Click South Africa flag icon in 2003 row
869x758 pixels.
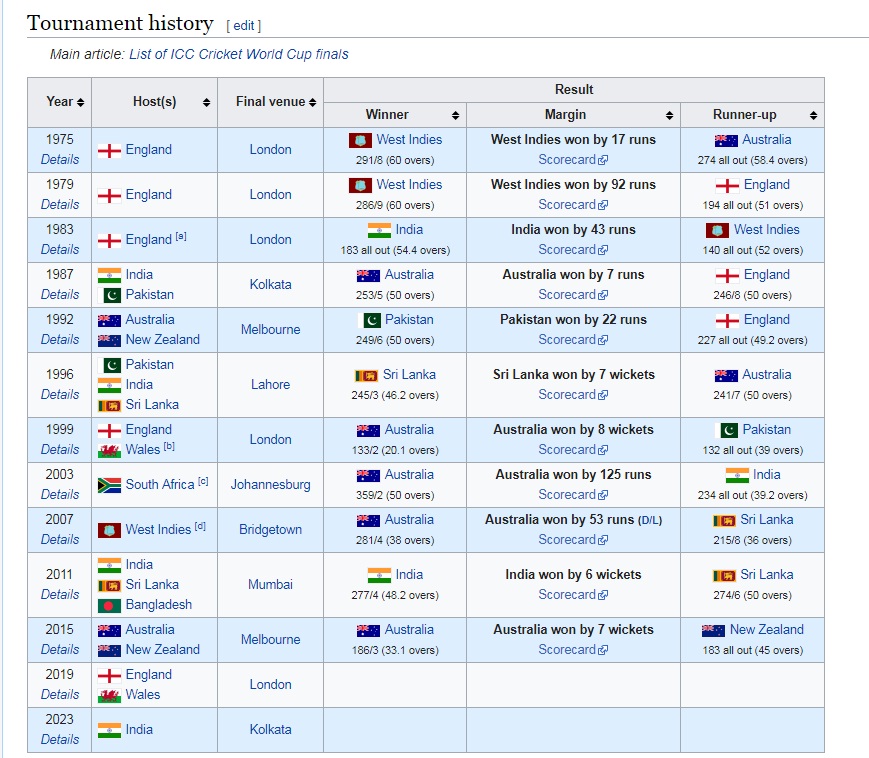tap(109, 485)
